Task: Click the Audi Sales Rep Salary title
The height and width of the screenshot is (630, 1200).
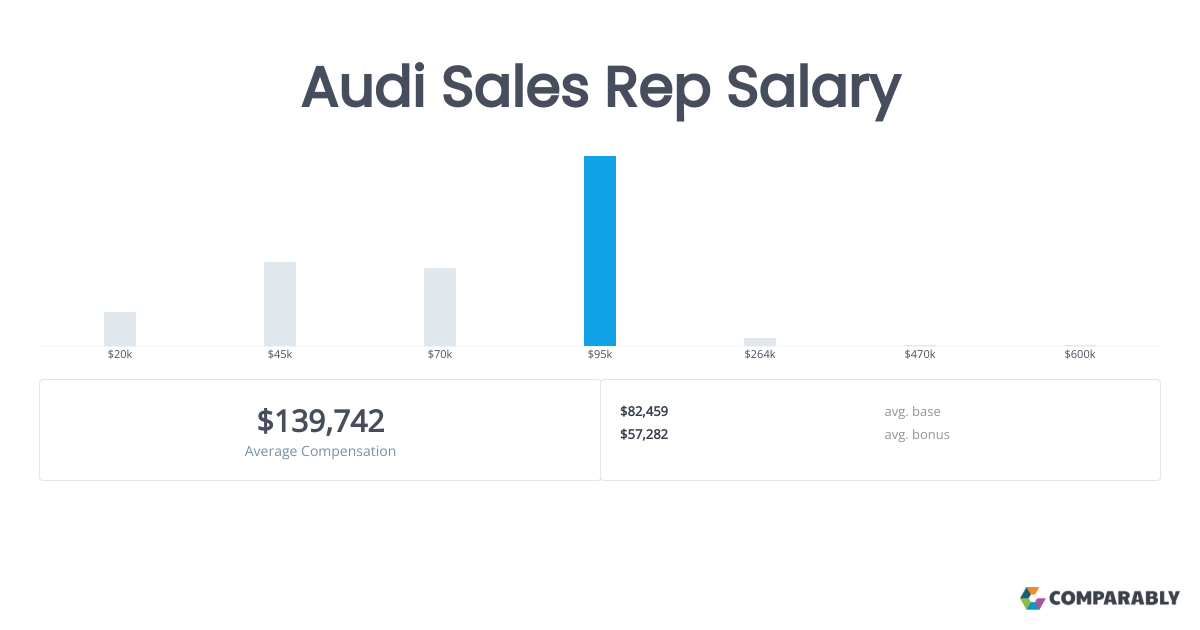Action: pyautogui.click(x=601, y=88)
